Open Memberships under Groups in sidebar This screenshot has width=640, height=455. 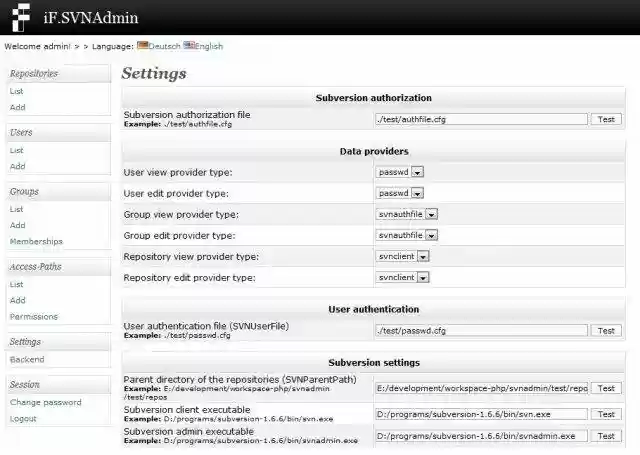pyautogui.click(x=36, y=241)
